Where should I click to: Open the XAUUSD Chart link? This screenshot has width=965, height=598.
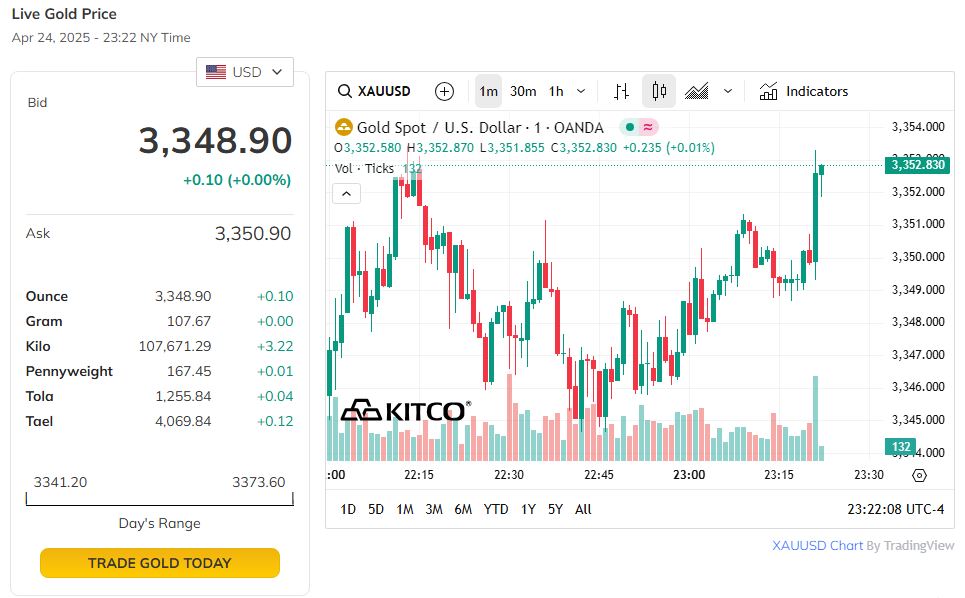click(x=817, y=546)
